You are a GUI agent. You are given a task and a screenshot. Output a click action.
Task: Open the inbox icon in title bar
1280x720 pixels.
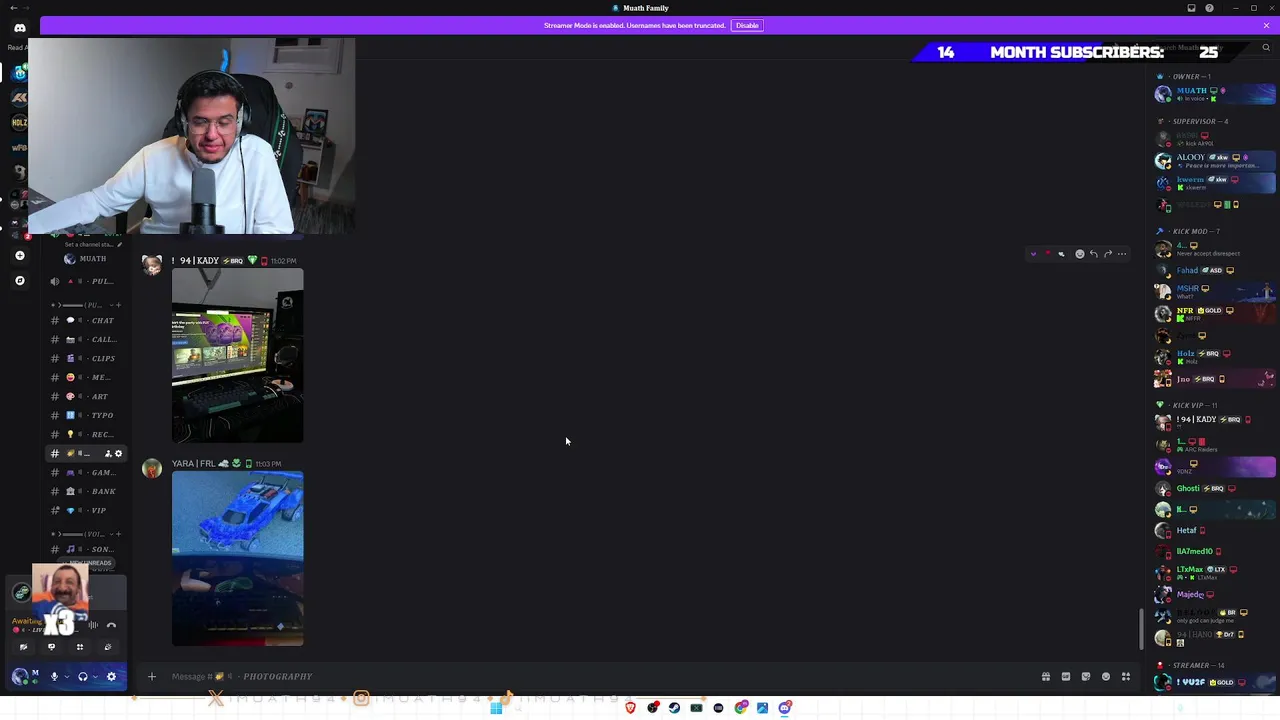coord(1191,8)
